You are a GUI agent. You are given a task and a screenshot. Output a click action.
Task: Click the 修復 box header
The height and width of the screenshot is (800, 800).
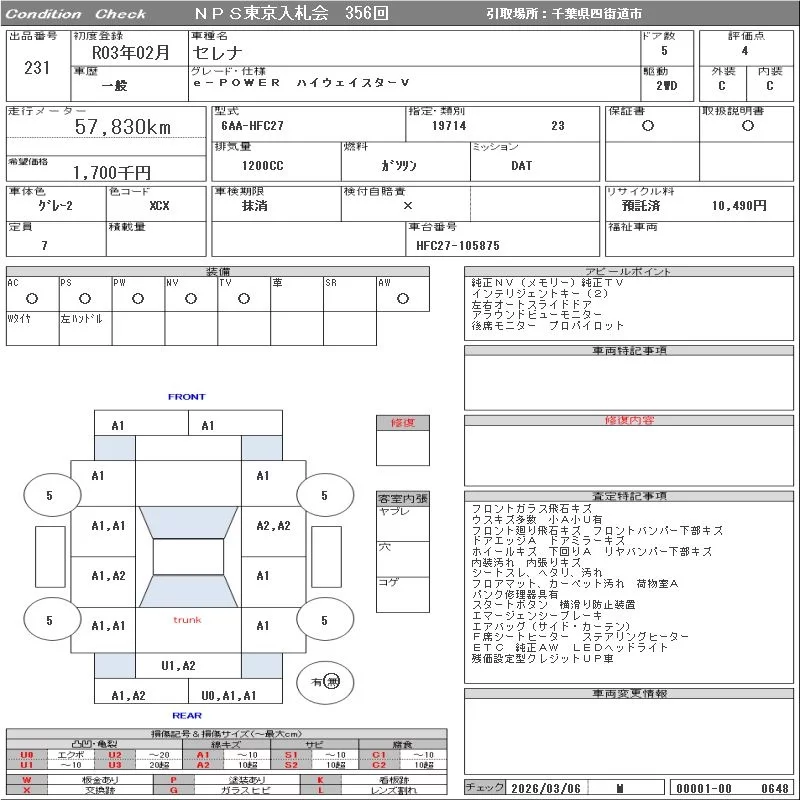coord(403,423)
